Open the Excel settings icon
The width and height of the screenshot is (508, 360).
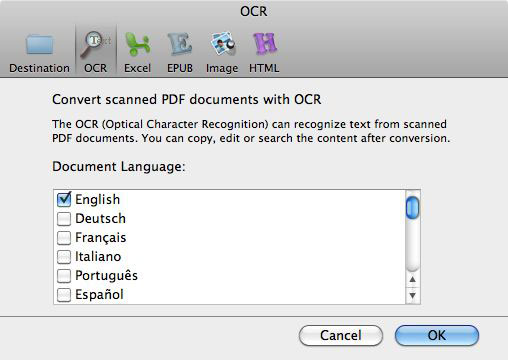tap(137, 44)
